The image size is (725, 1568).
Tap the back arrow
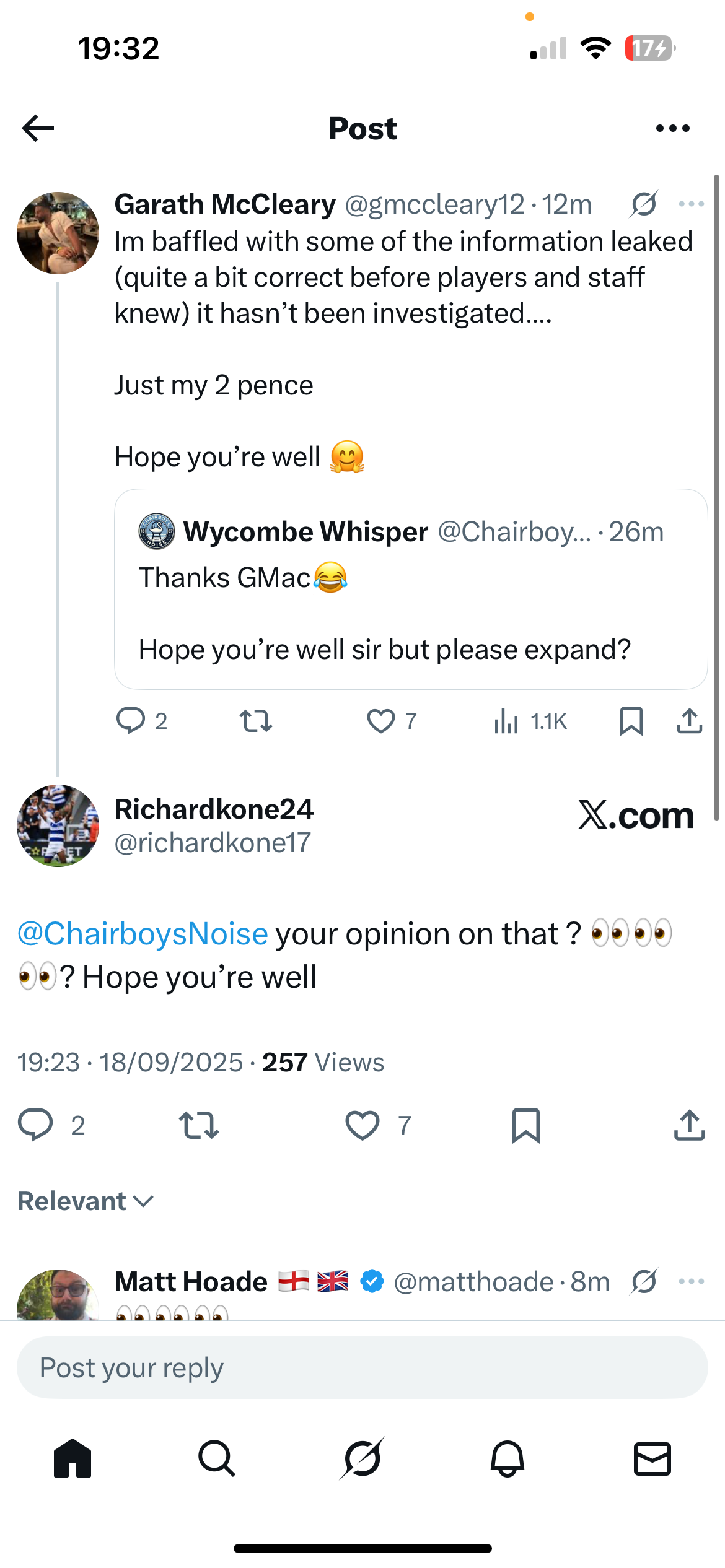tap(38, 128)
